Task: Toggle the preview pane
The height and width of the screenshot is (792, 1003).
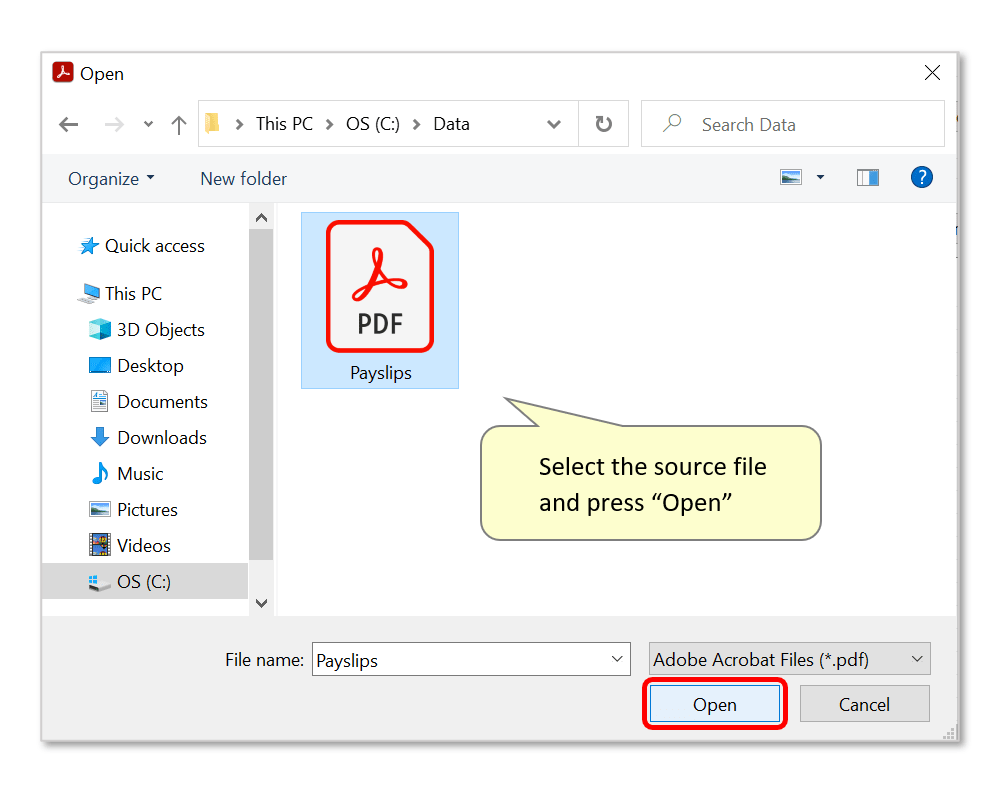Action: [866, 177]
